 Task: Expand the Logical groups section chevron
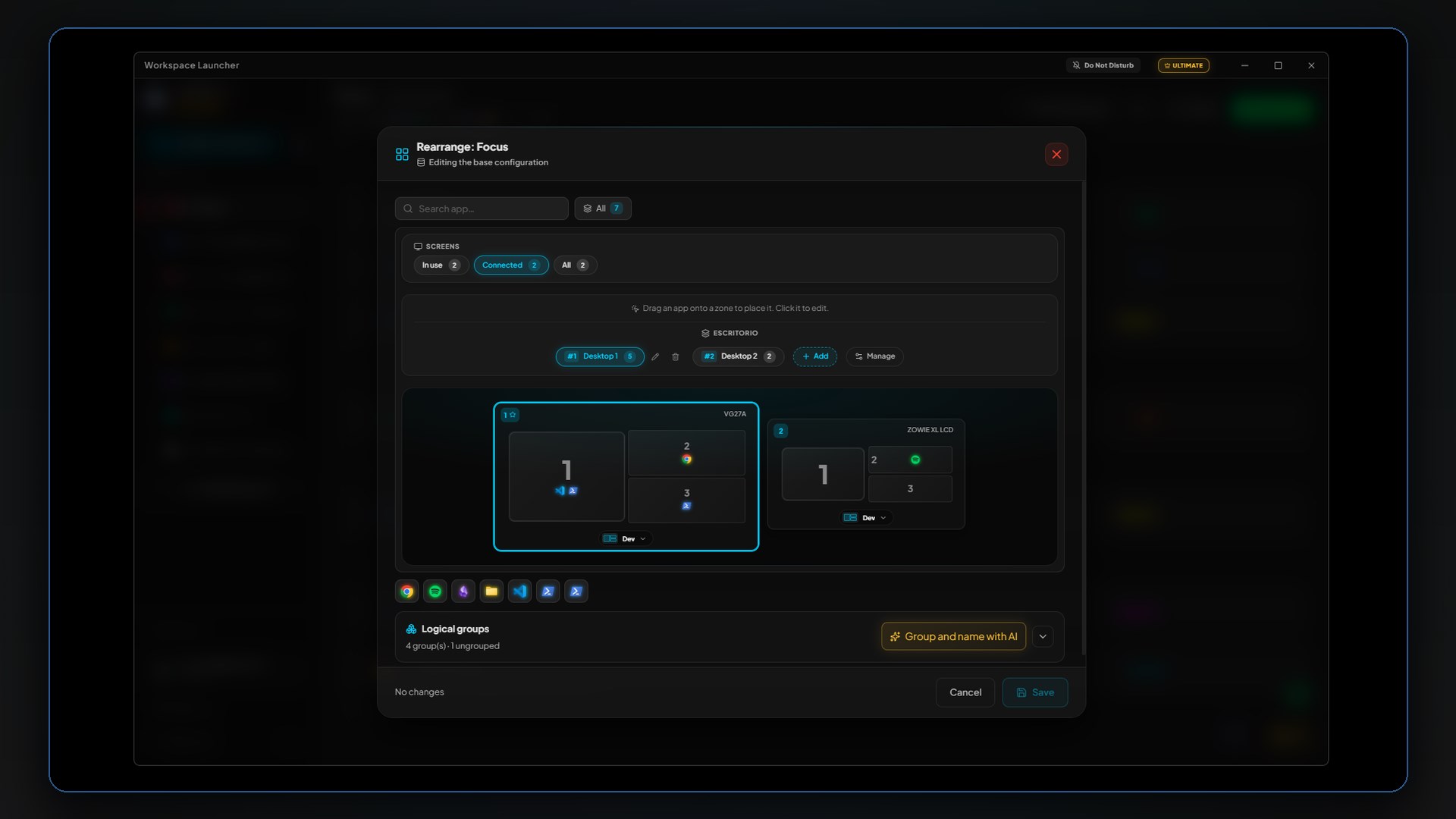tap(1043, 637)
